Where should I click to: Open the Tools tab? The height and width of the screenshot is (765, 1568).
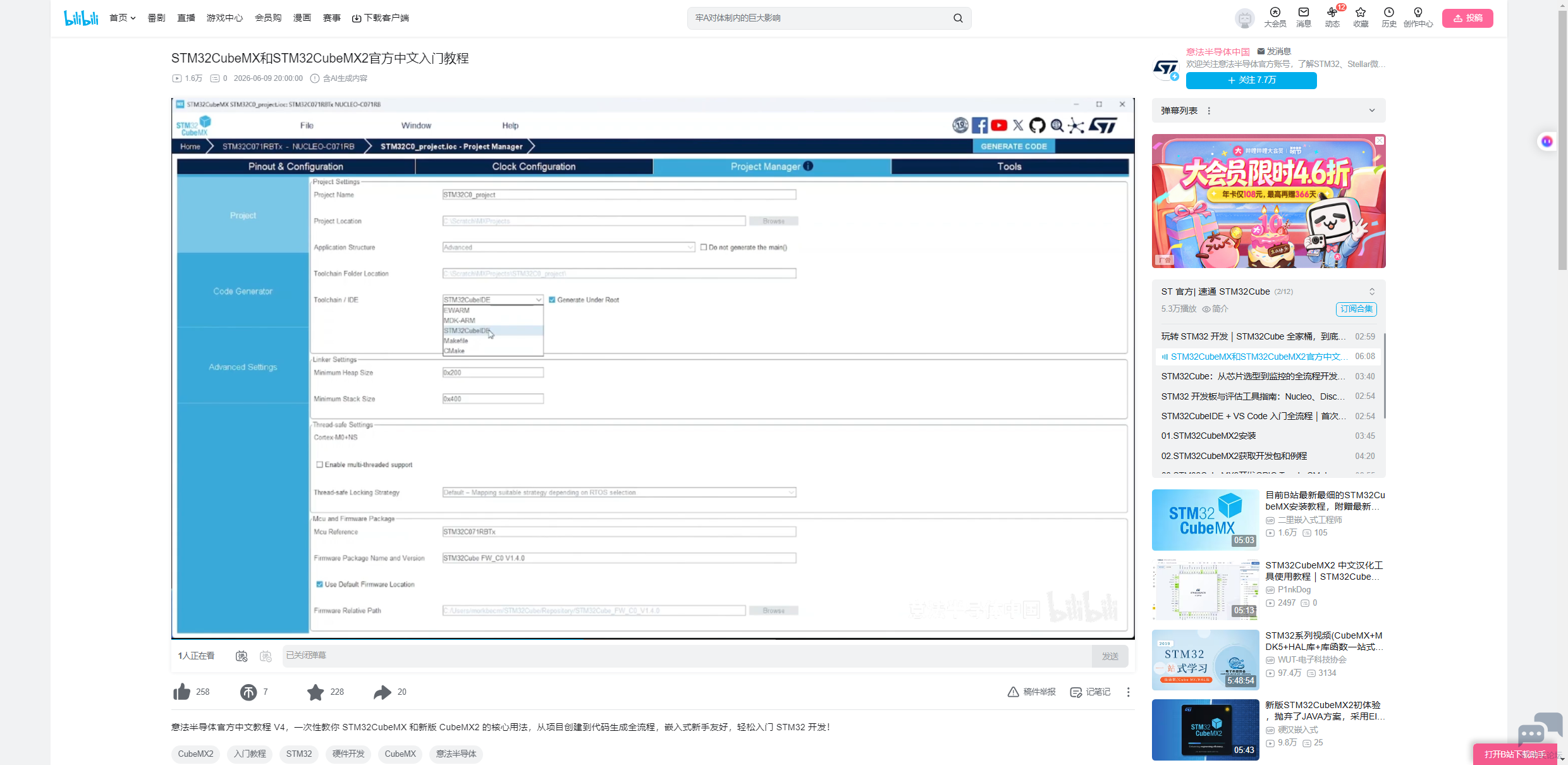tap(1009, 166)
